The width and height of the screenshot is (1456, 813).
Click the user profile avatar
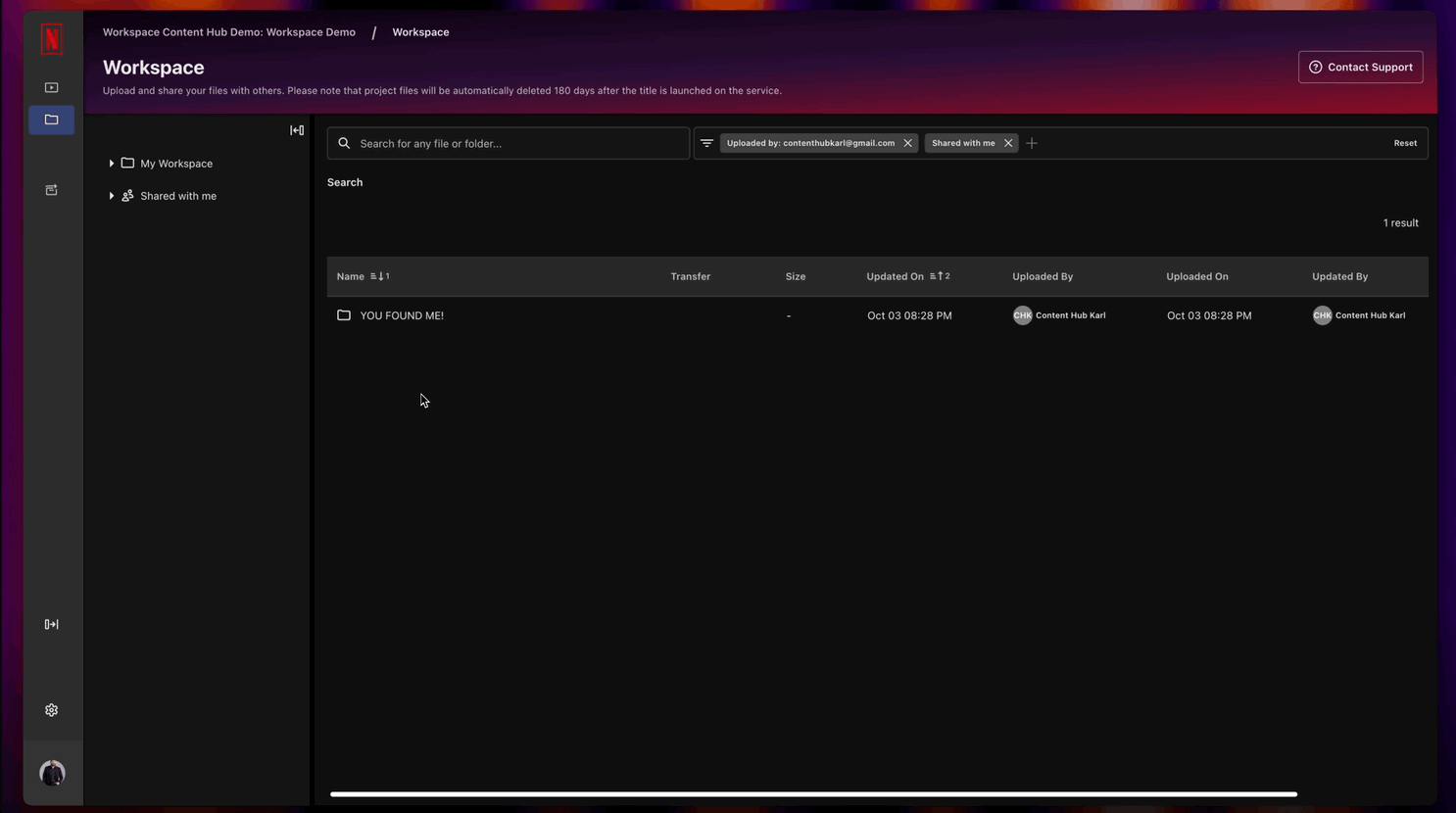(x=52, y=773)
